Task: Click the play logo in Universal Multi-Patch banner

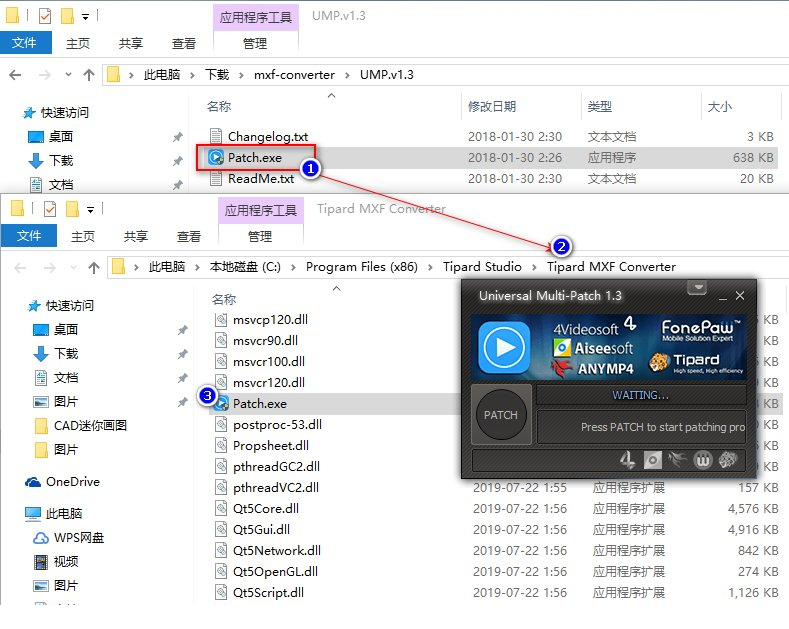Action: coord(504,347)
